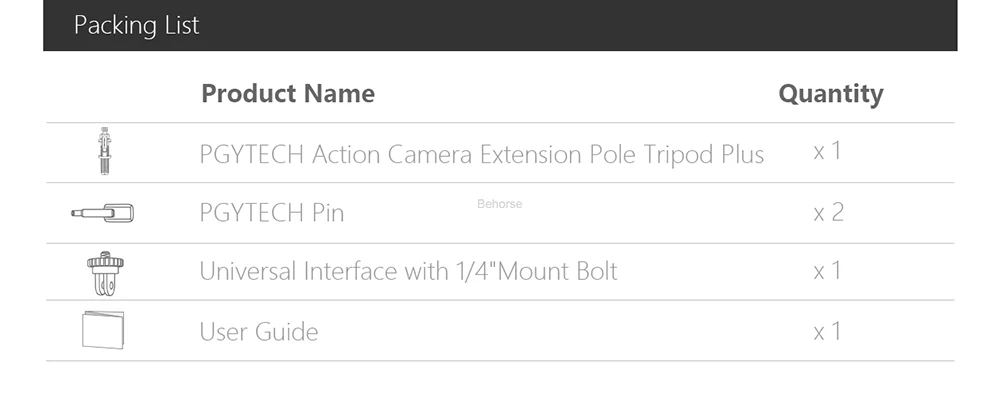1000x406 pixels.
Task: Click the extension pole tripod icon
Action: [102, 152]
